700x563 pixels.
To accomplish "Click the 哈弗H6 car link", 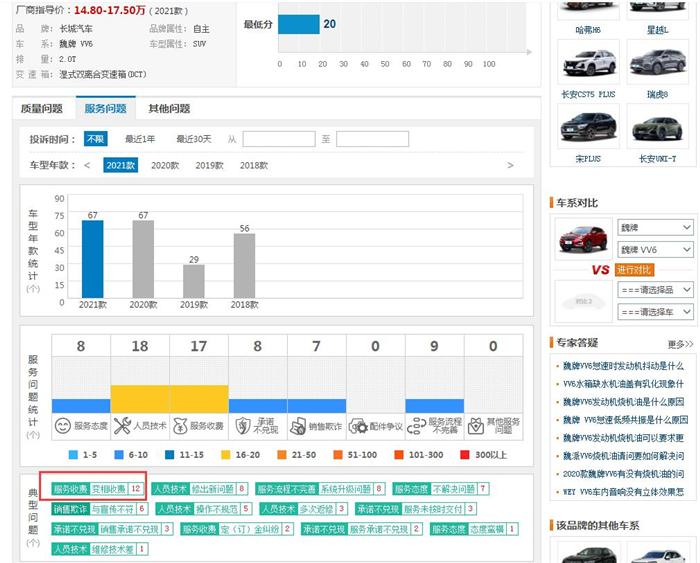I will pos(588,30).
